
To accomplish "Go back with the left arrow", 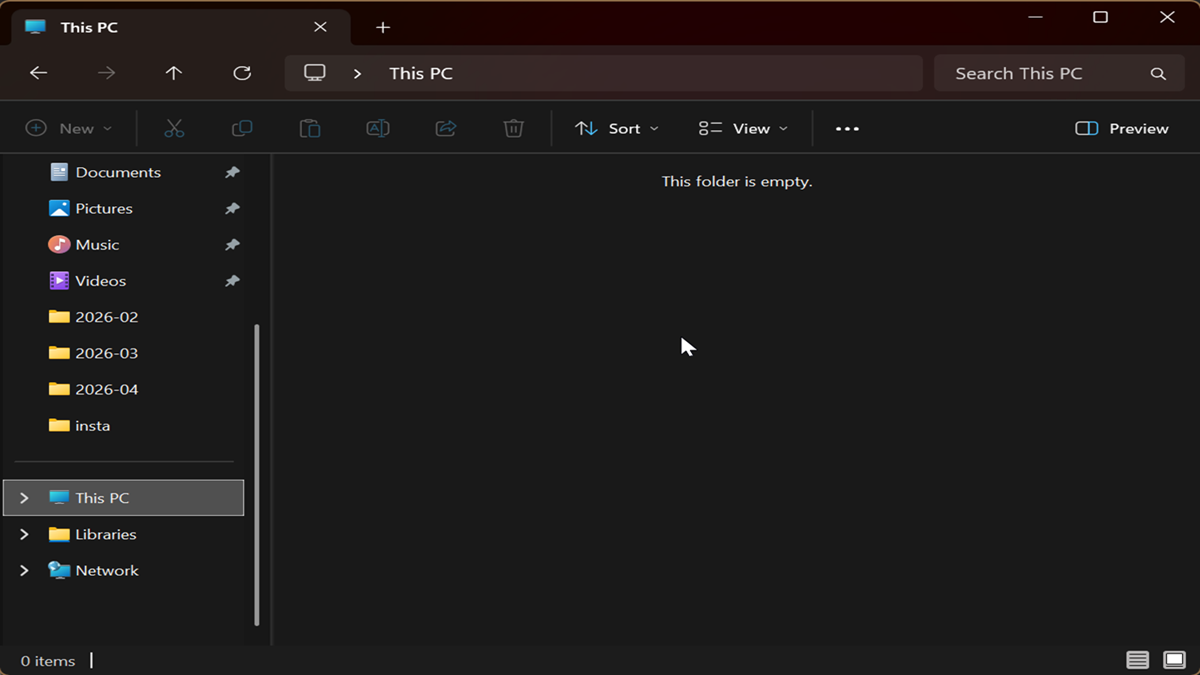I will pyautogui.click(x=38, y=73).
